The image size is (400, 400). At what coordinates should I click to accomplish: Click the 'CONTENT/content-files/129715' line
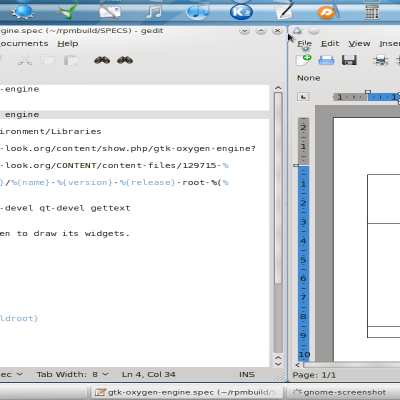click(x=114, y=165)
